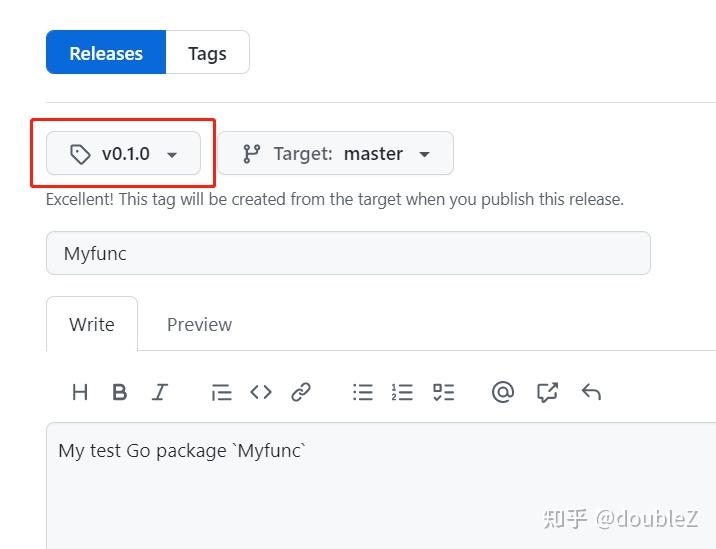Image resolution: width=716 pixels, height=549 pixels.
Task: Apply italic formatting in the editor
Action: pos(159,392)
